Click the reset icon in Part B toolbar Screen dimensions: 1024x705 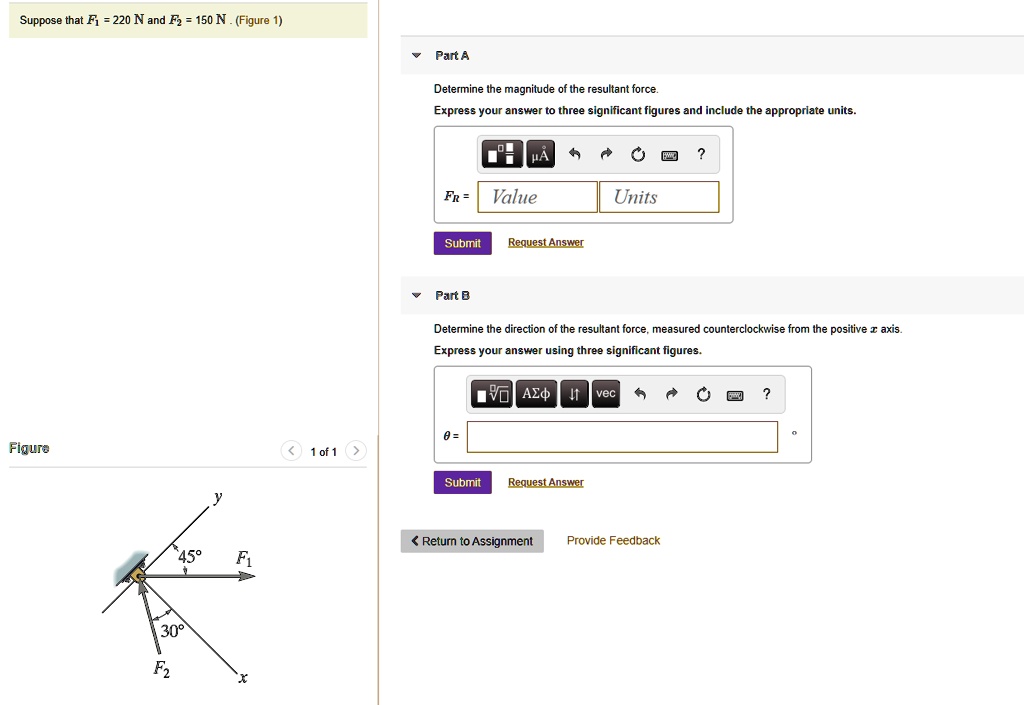point(703,394)
